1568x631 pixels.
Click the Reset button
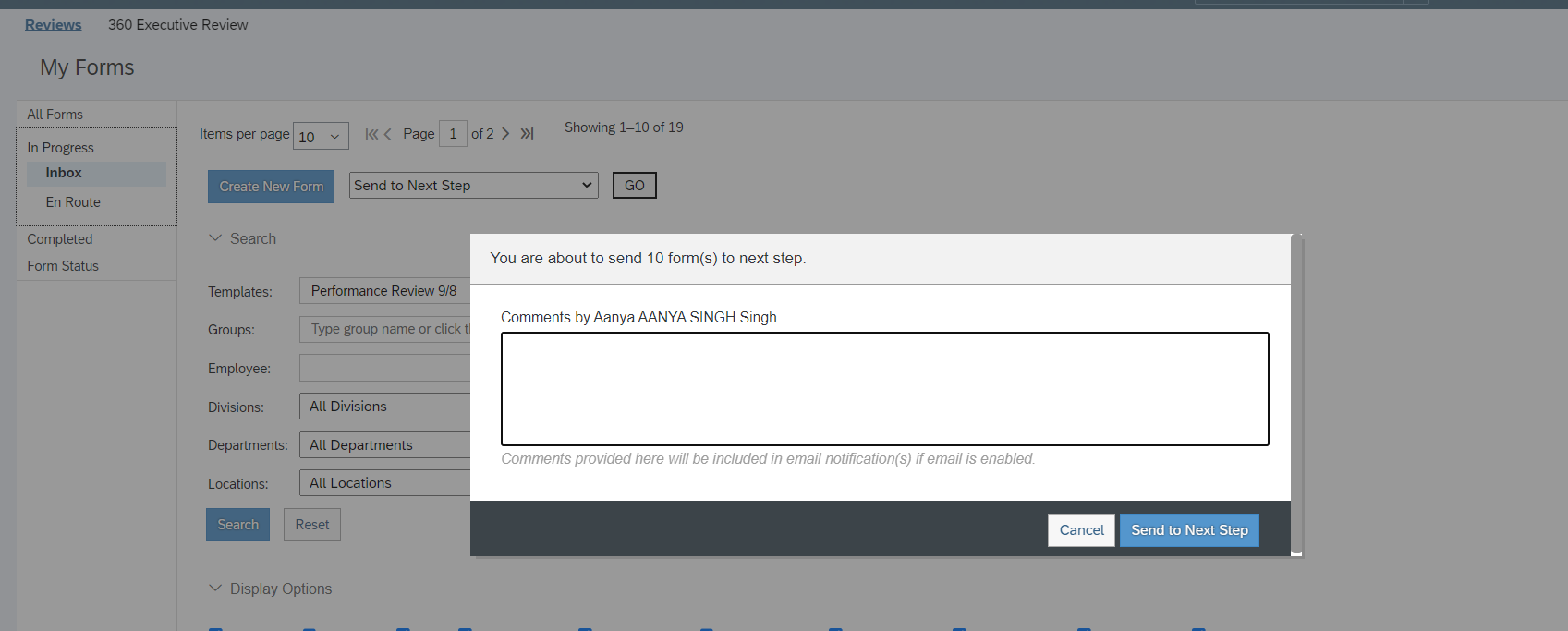(312, 525)
